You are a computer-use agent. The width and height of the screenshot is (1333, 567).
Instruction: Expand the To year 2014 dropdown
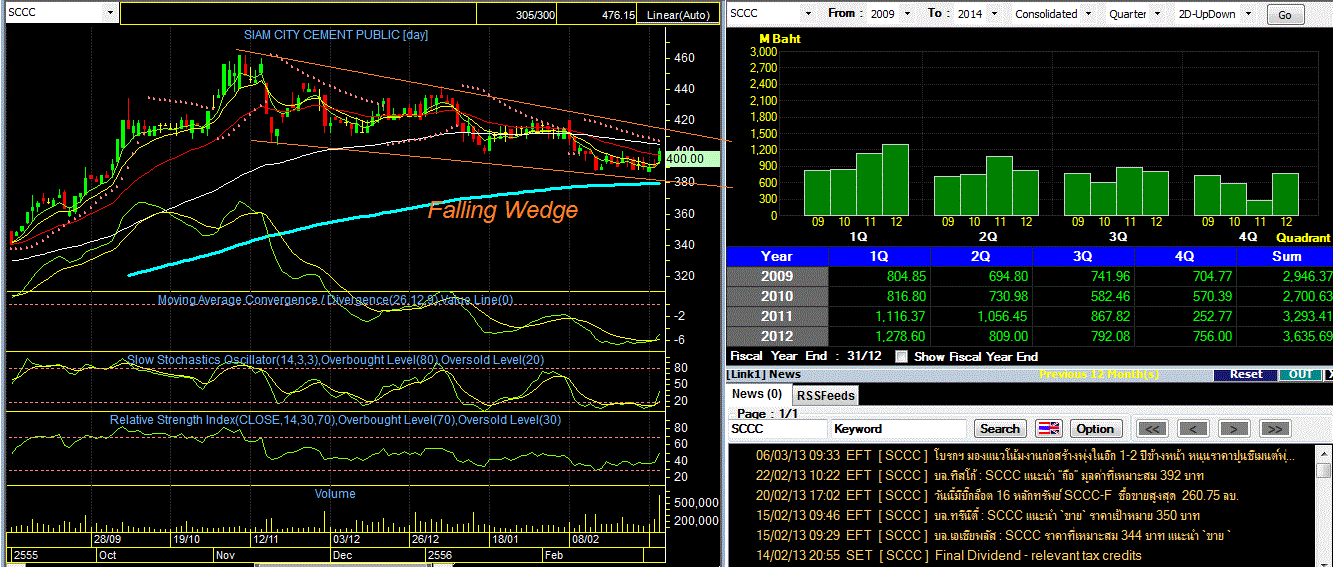point(992,14)
